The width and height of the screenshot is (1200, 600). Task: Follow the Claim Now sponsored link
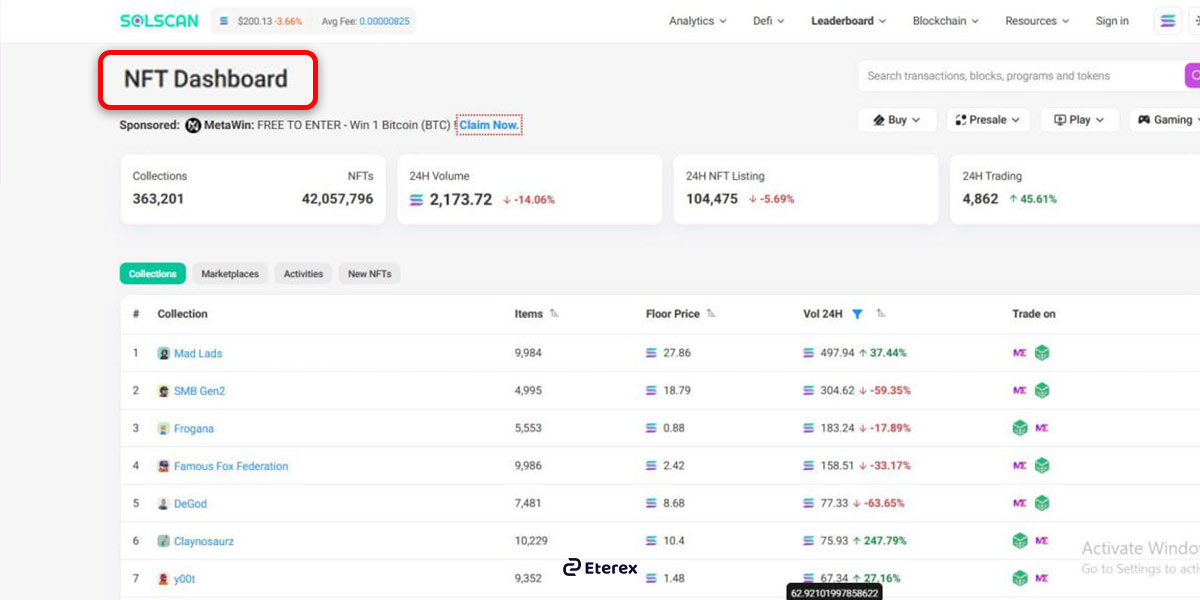489,125
